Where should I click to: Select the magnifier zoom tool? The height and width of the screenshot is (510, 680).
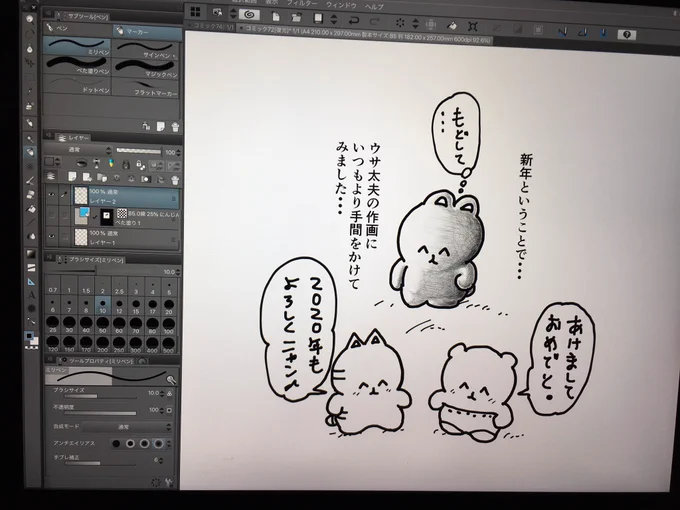point(29,19)
